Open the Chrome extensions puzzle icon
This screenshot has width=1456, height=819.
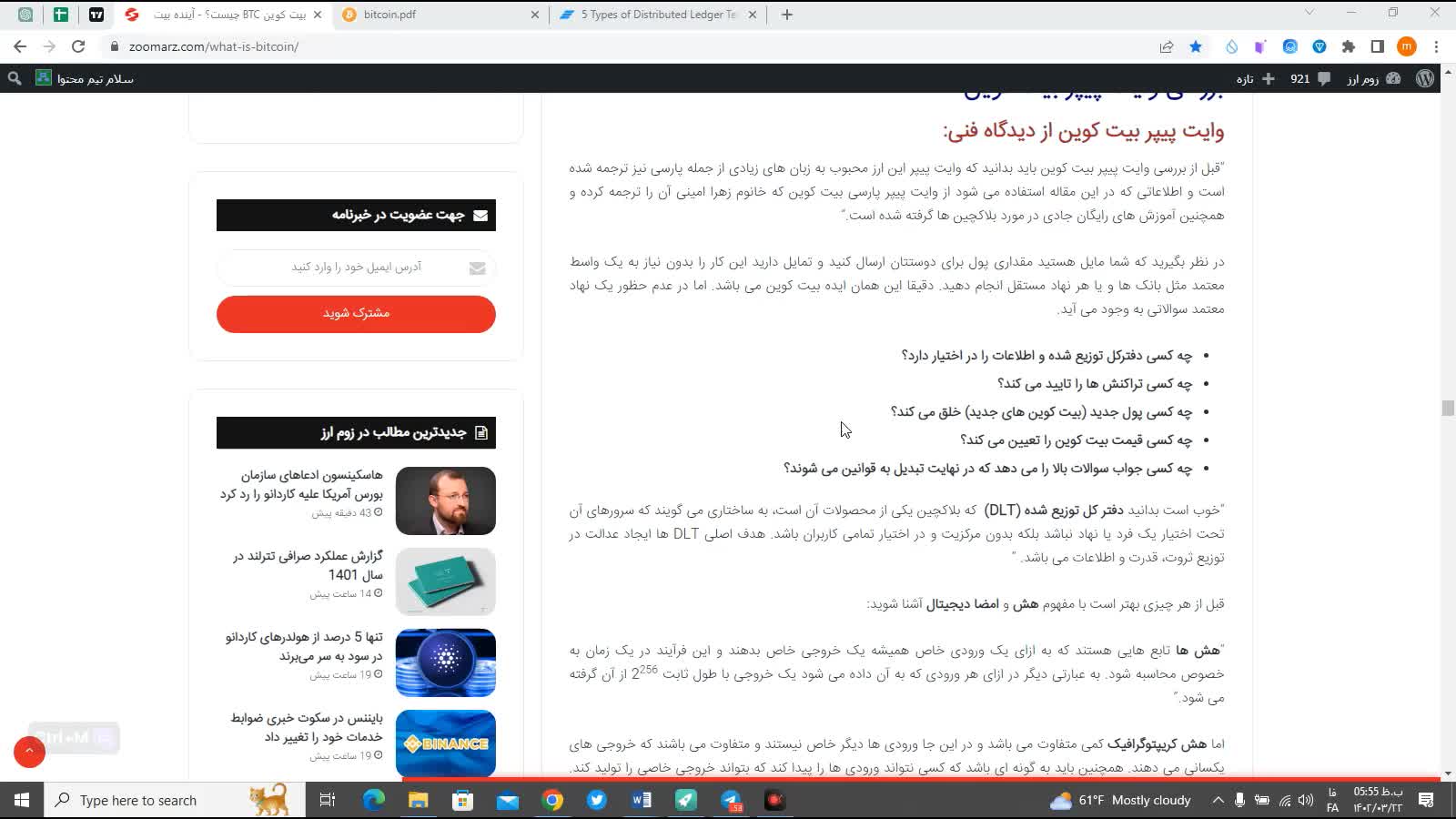[x=1349, y=46]
